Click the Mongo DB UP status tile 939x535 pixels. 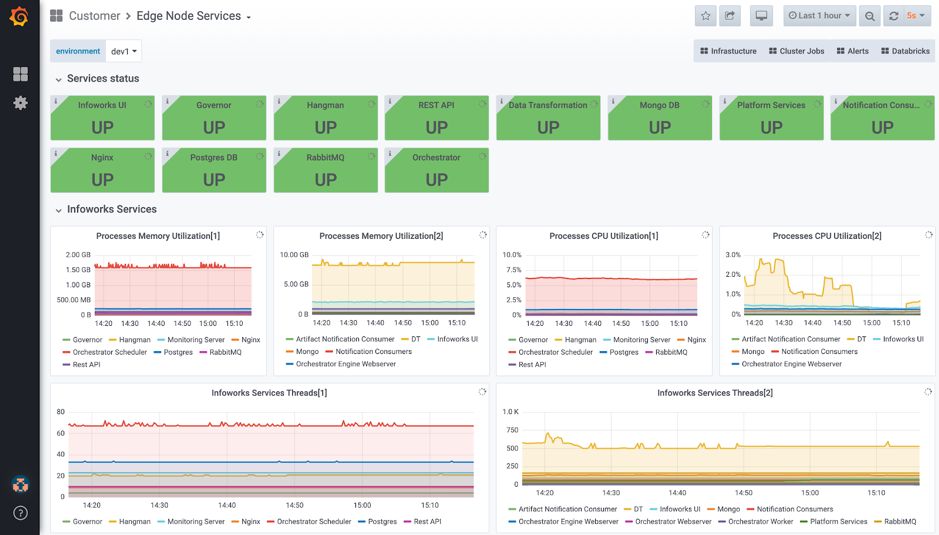659,118
